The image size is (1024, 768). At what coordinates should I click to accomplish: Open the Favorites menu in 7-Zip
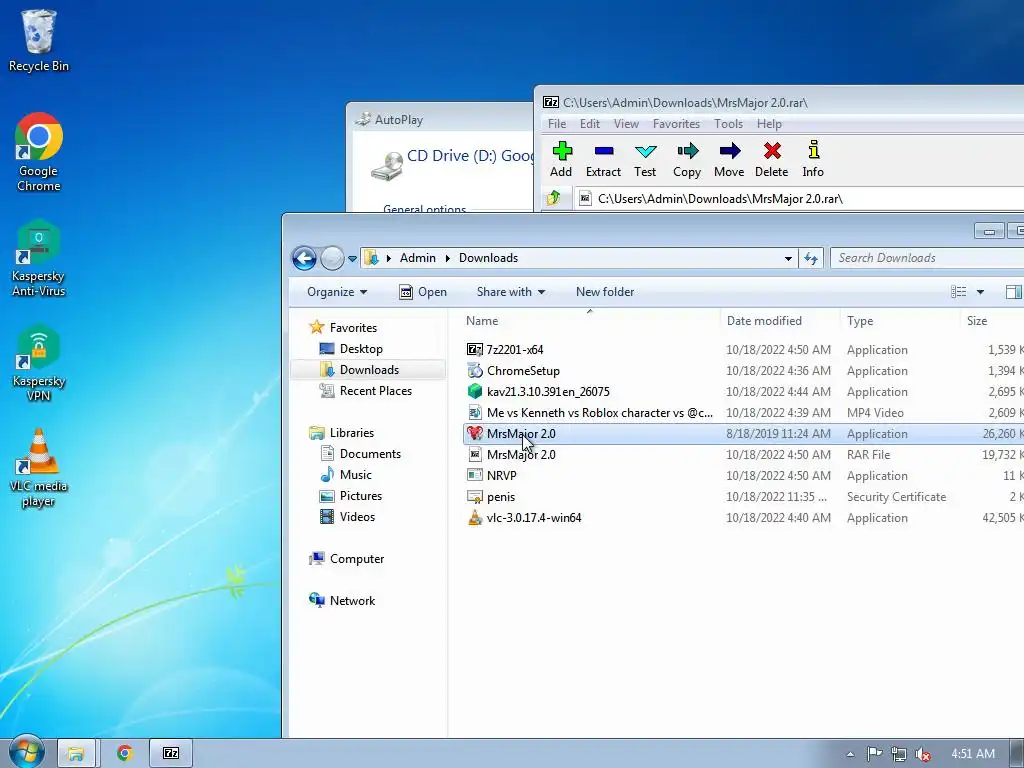tap(676, 123)
